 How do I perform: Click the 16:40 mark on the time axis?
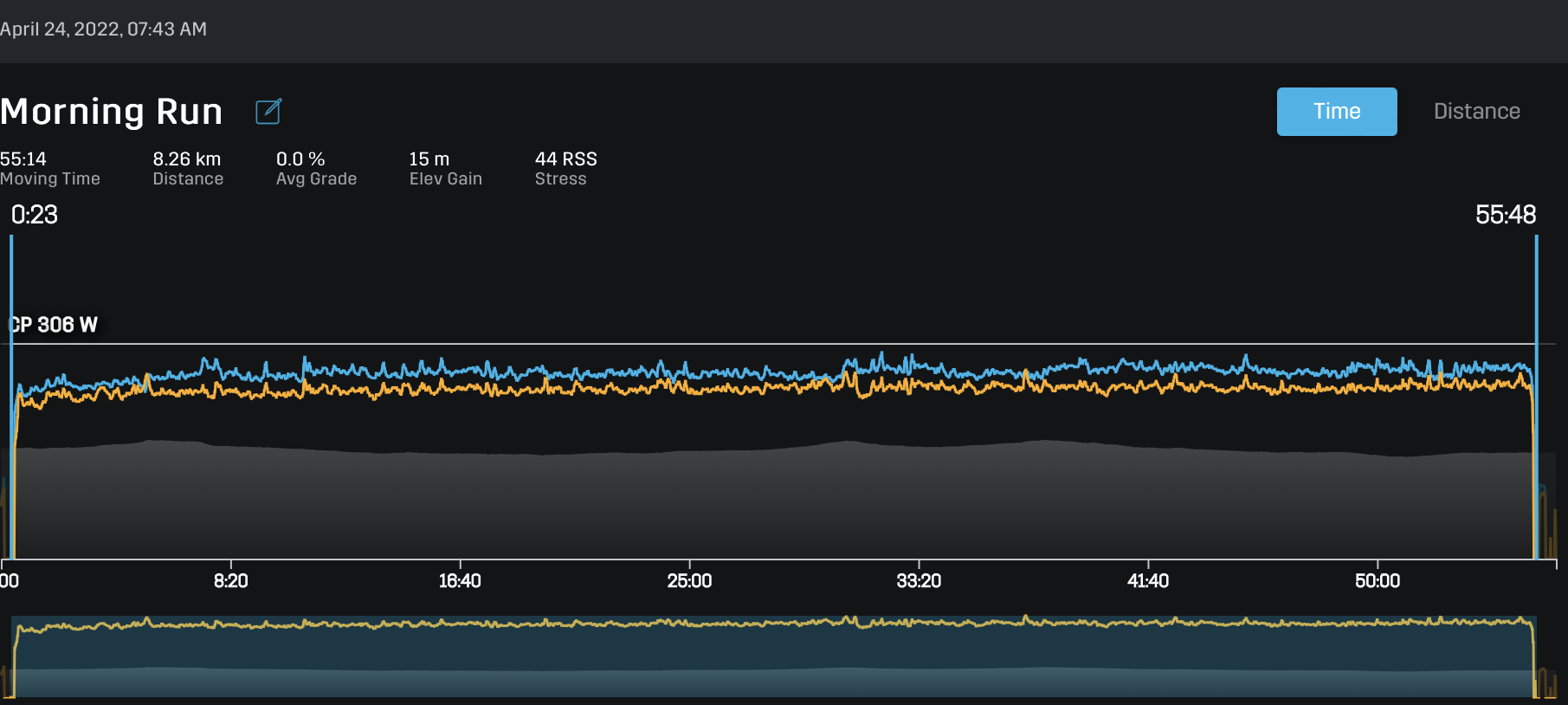click(x=460, y=581)
